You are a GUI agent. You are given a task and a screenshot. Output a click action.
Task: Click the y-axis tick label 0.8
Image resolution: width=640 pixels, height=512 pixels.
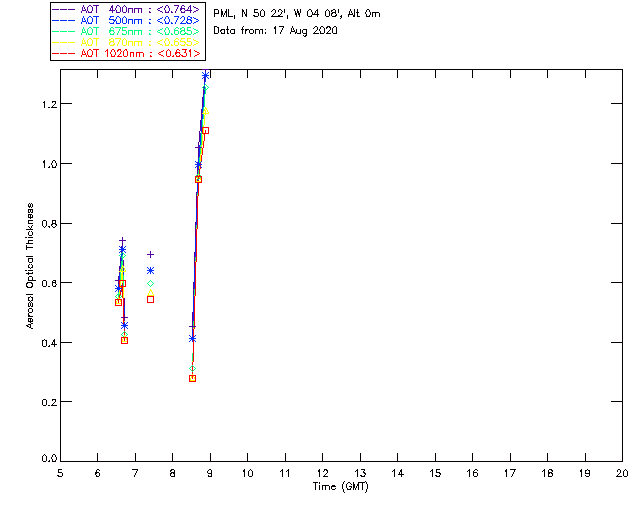pyautogui.click(x=49, y=224)
